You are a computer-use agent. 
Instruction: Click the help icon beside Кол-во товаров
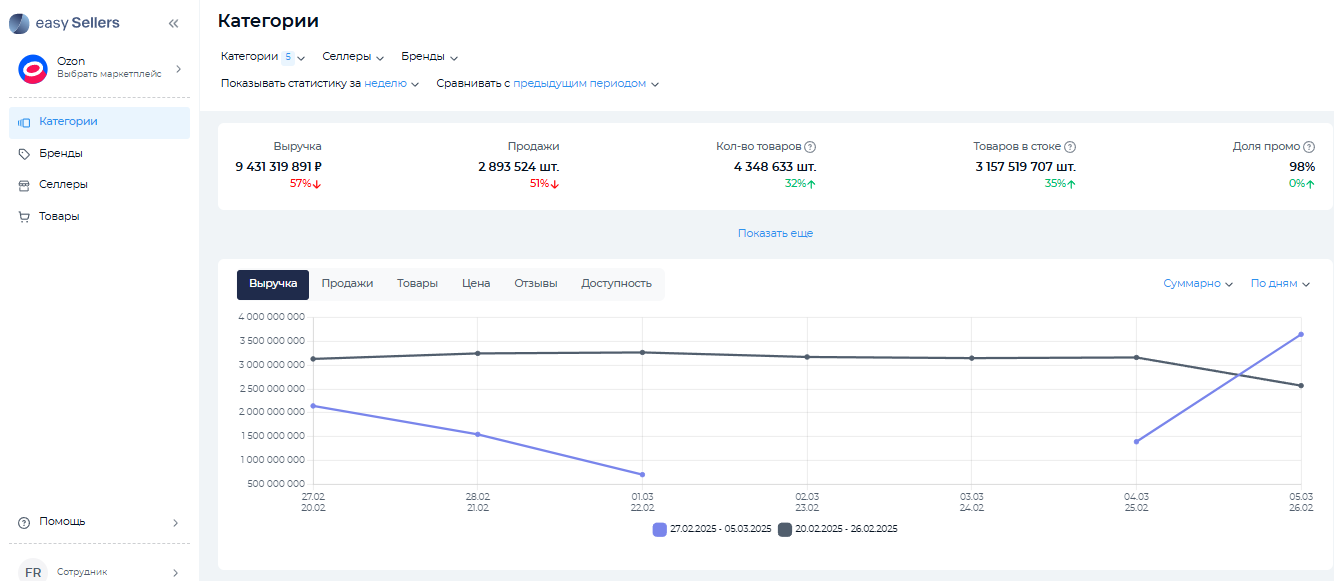tap(810, 147)
